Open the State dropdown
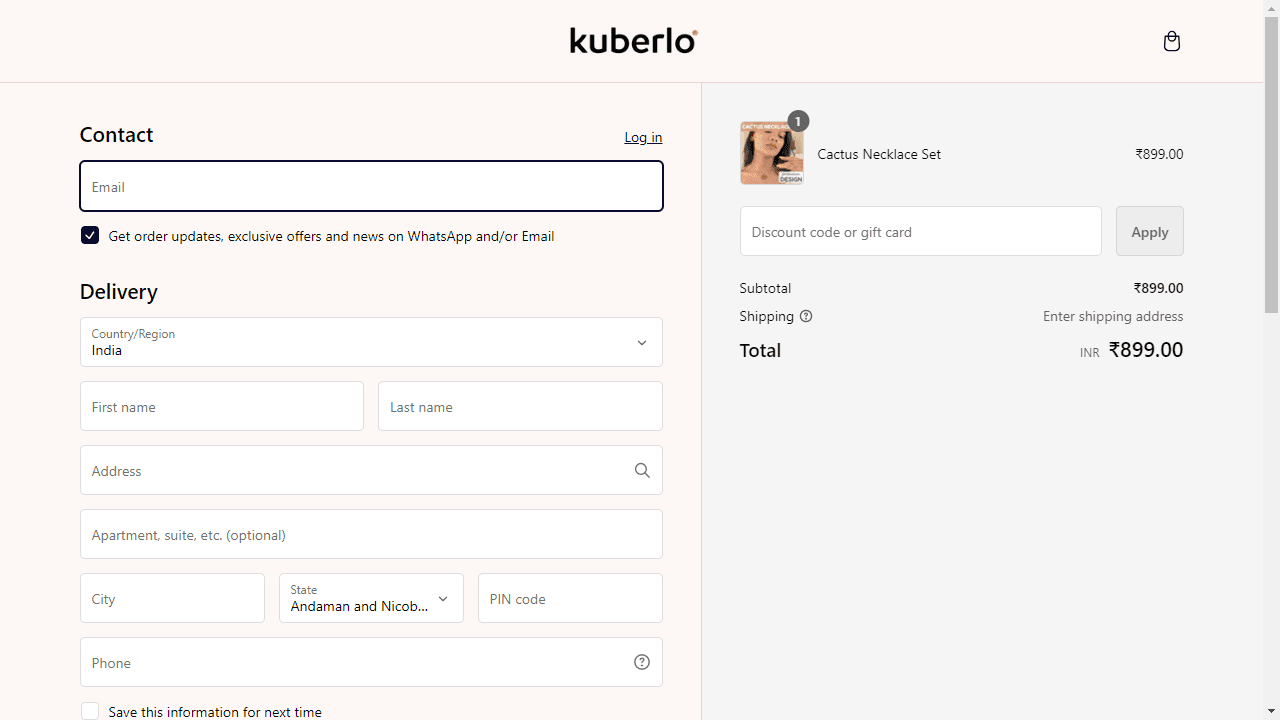This screenshot has width=1280, height=720. coord(371,598)
